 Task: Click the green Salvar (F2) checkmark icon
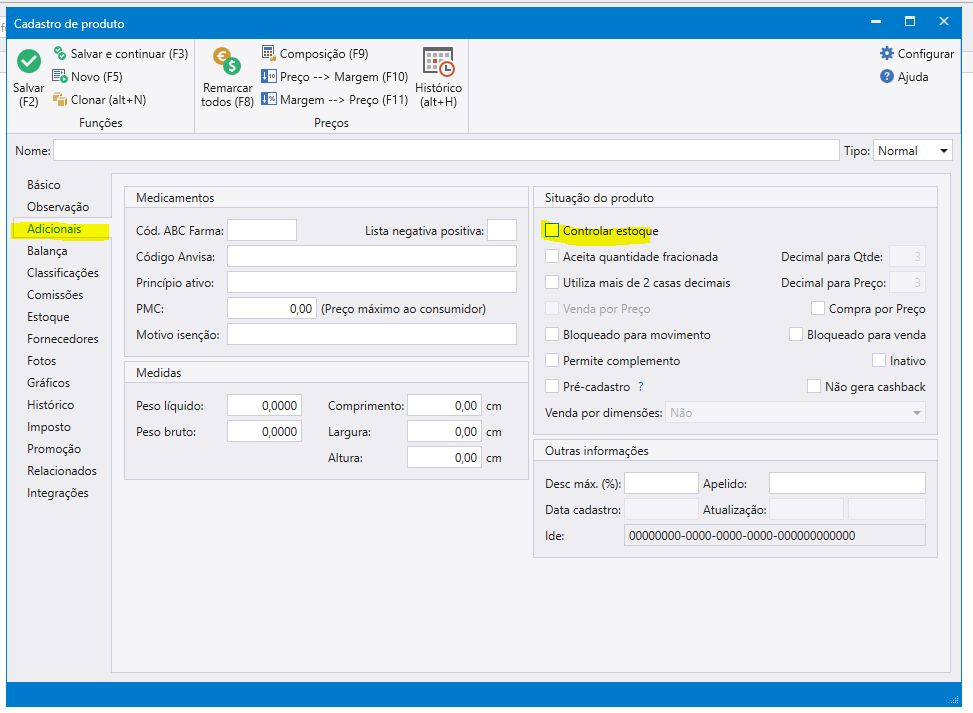[29, 62]
